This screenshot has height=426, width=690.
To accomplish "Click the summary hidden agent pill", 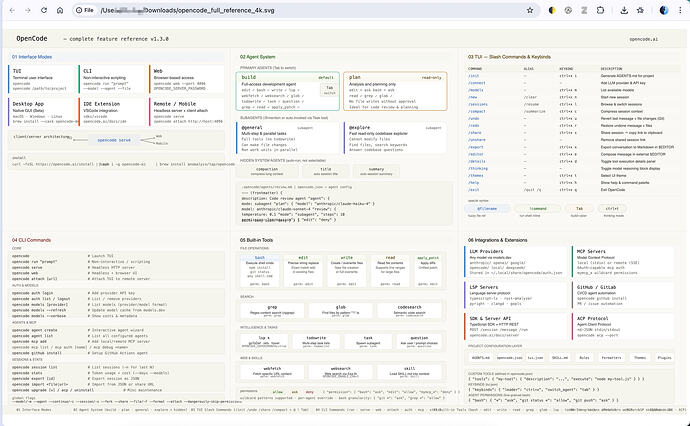I will (x=376, y=171).
